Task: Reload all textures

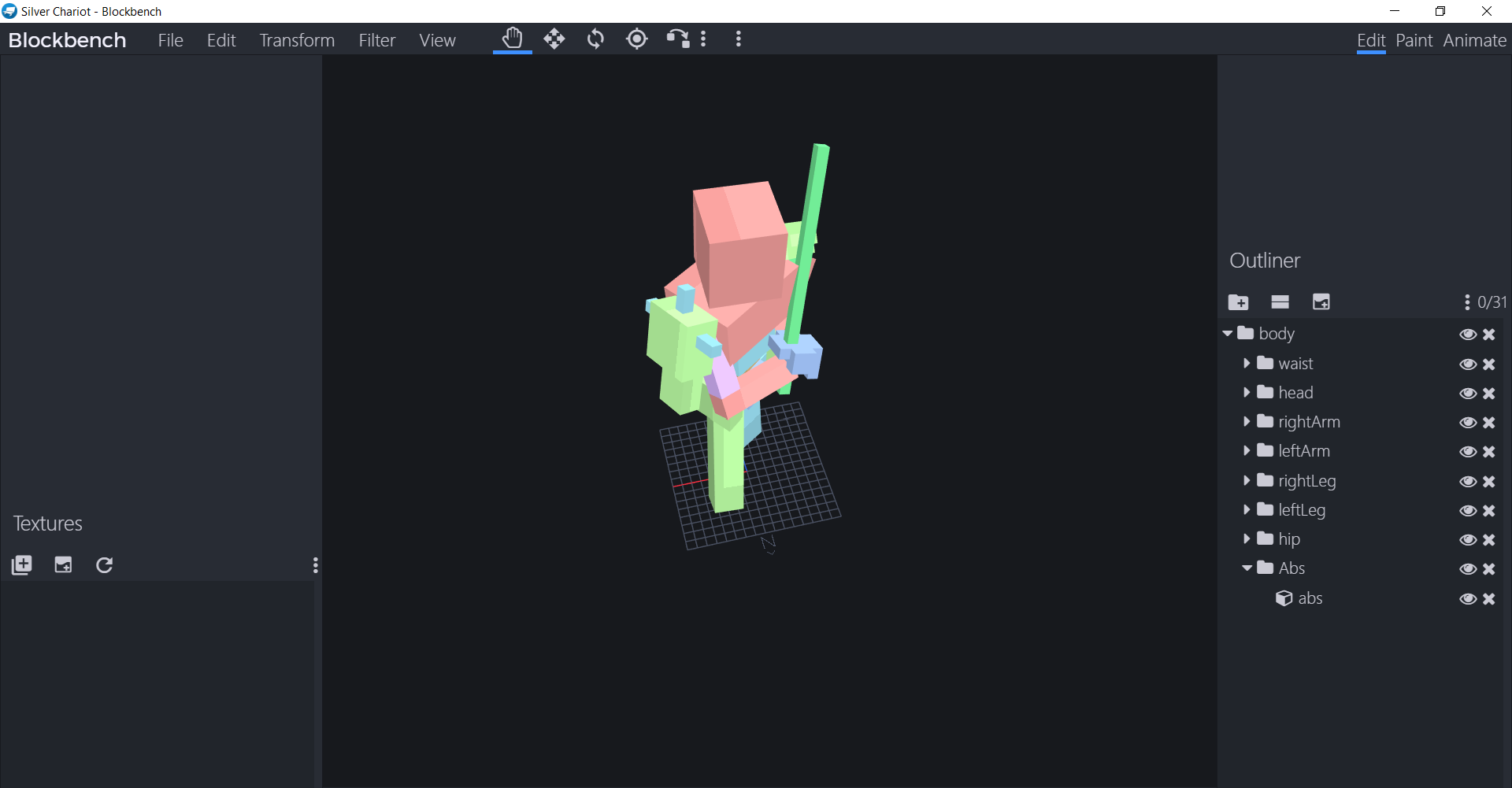Action: click(104, 564)
